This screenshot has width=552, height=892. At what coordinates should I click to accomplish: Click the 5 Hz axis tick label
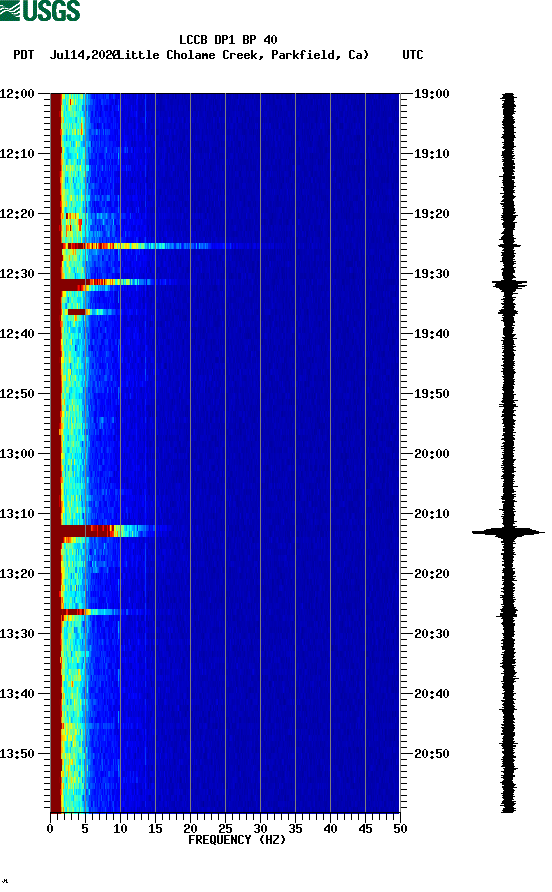(x=85, y=829)
